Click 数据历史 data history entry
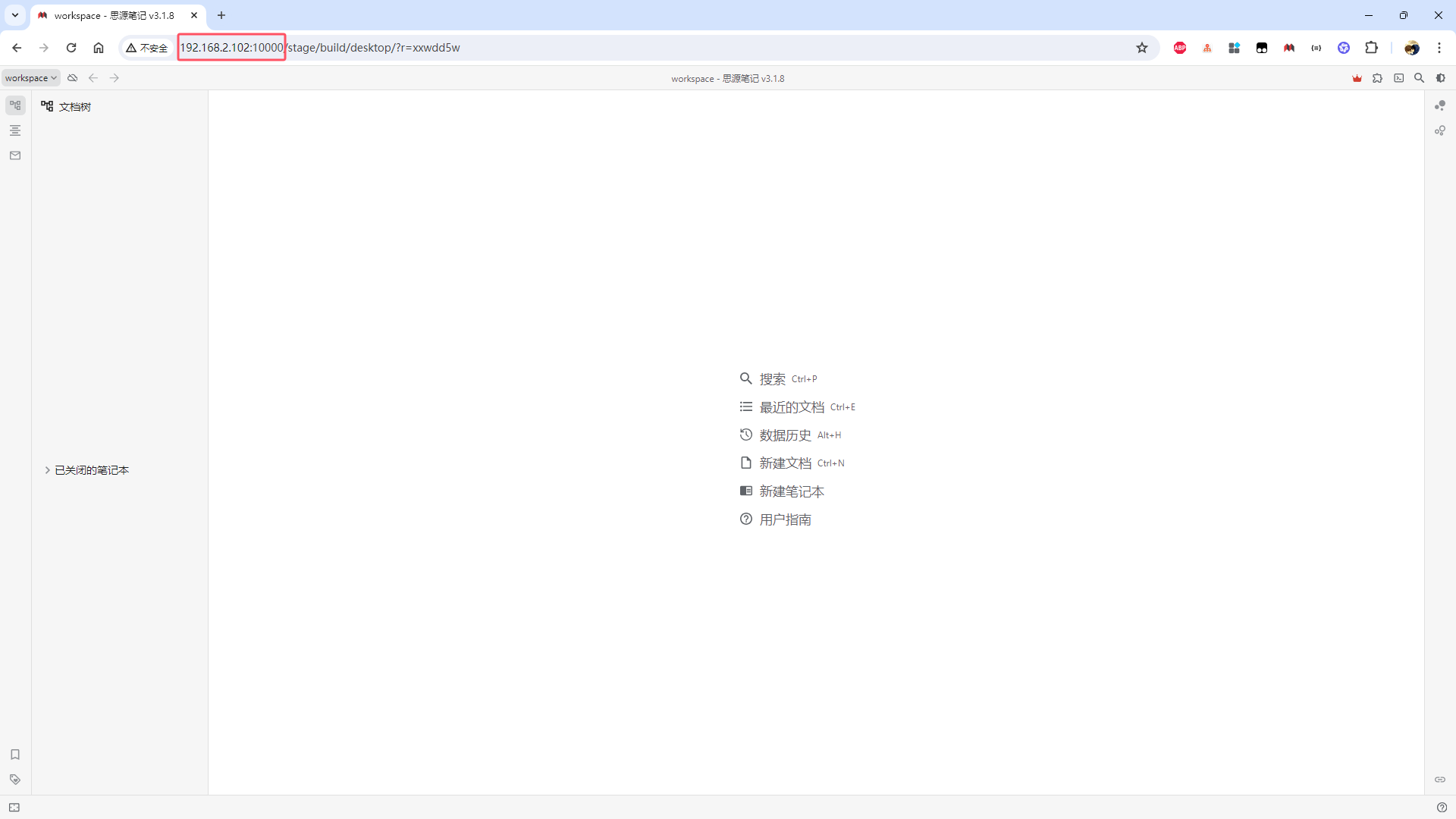Screen dimensions: 1456x819 point(785,435)
